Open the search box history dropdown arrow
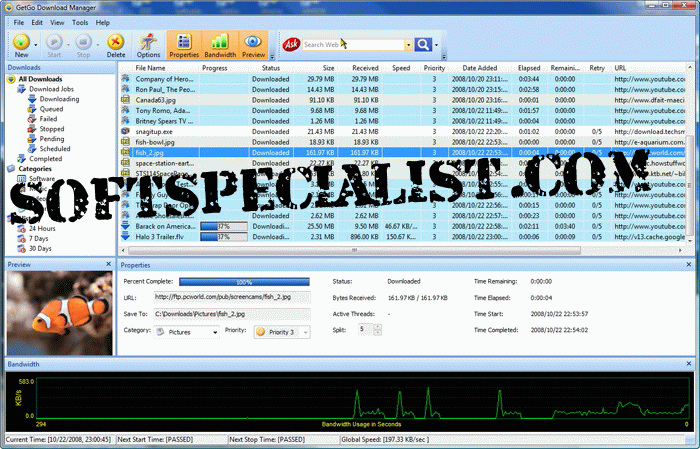The height and width of the screenshot is (449, 700). click(408, 45)
